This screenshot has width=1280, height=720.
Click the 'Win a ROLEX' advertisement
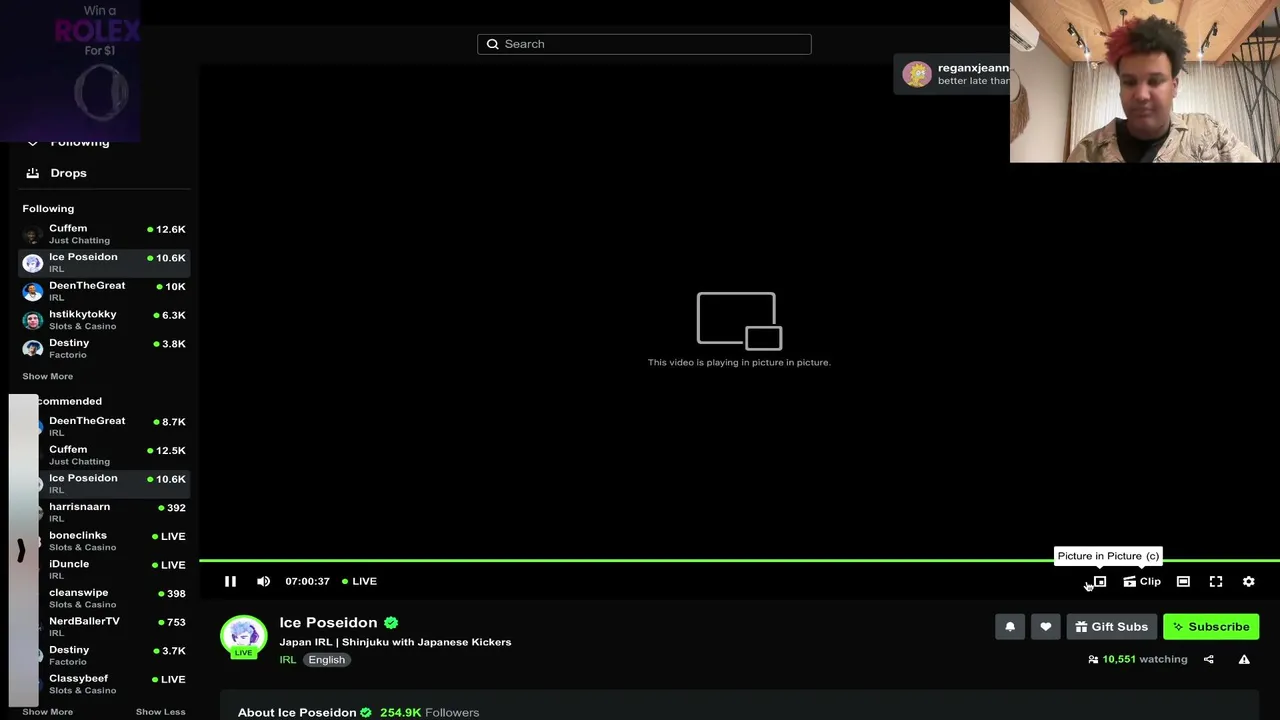(70, 70)
